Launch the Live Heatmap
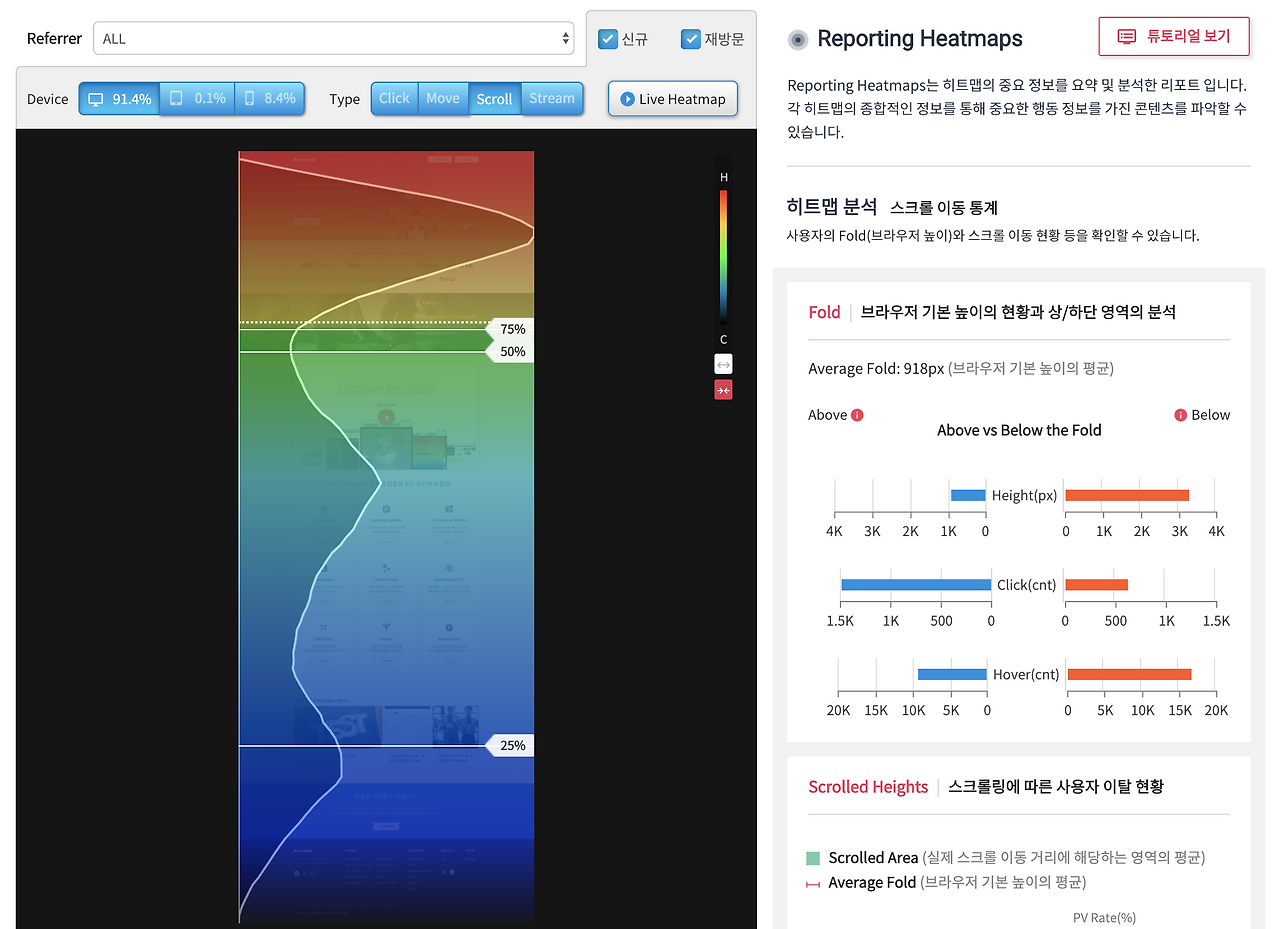Viewport: 1280px width, 929px height. point(672,98)
